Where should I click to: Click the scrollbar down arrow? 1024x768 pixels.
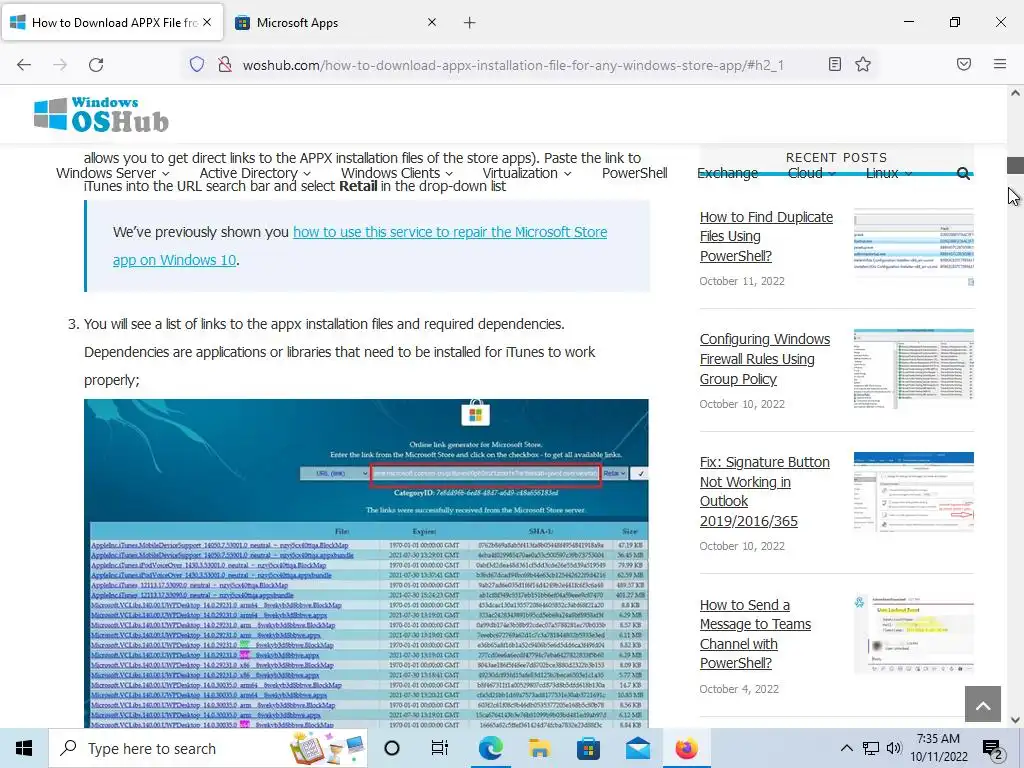pyautogui.click(x=1015, y=720)
